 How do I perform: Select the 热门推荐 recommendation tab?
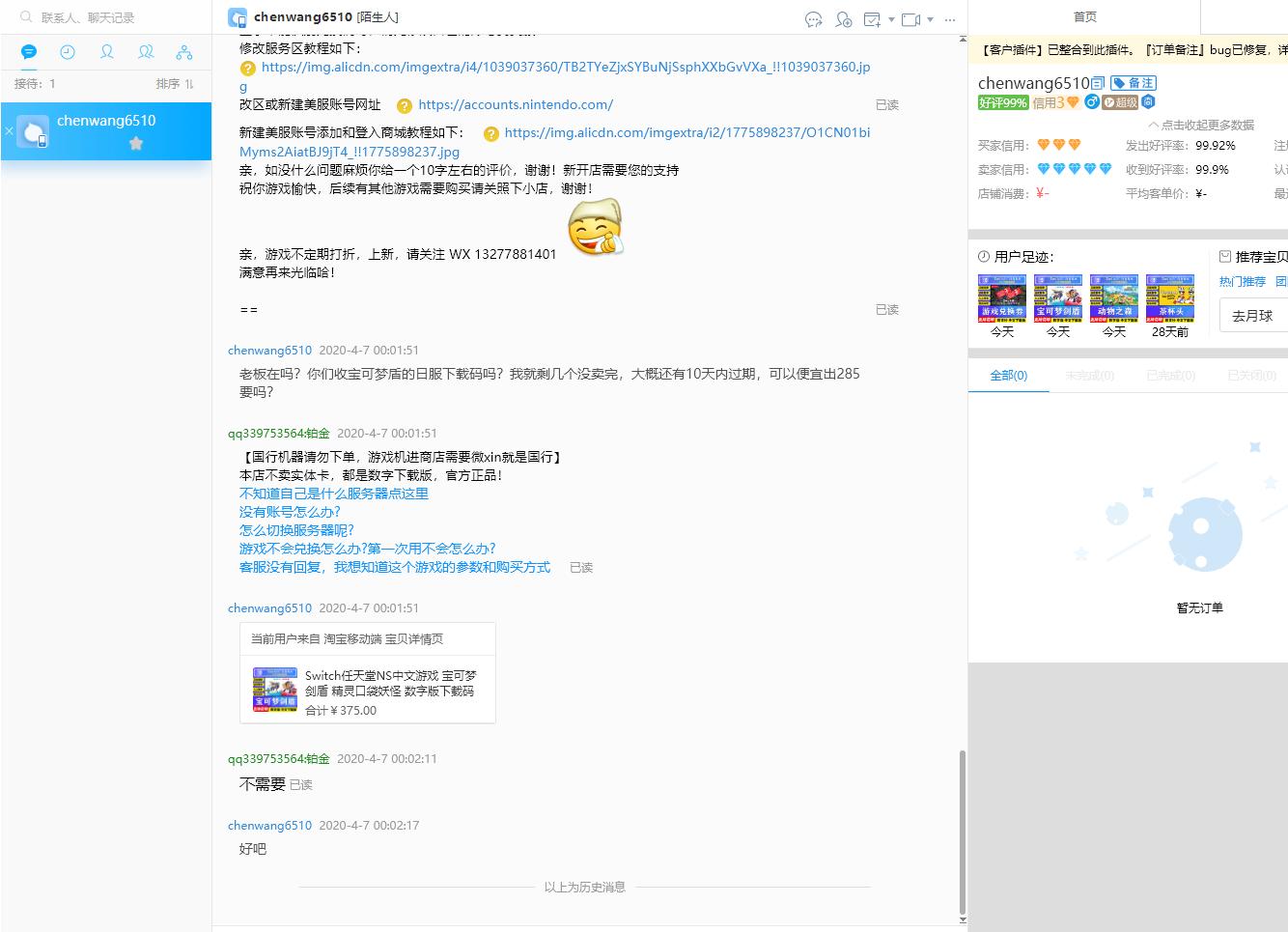pos(1242,281)
